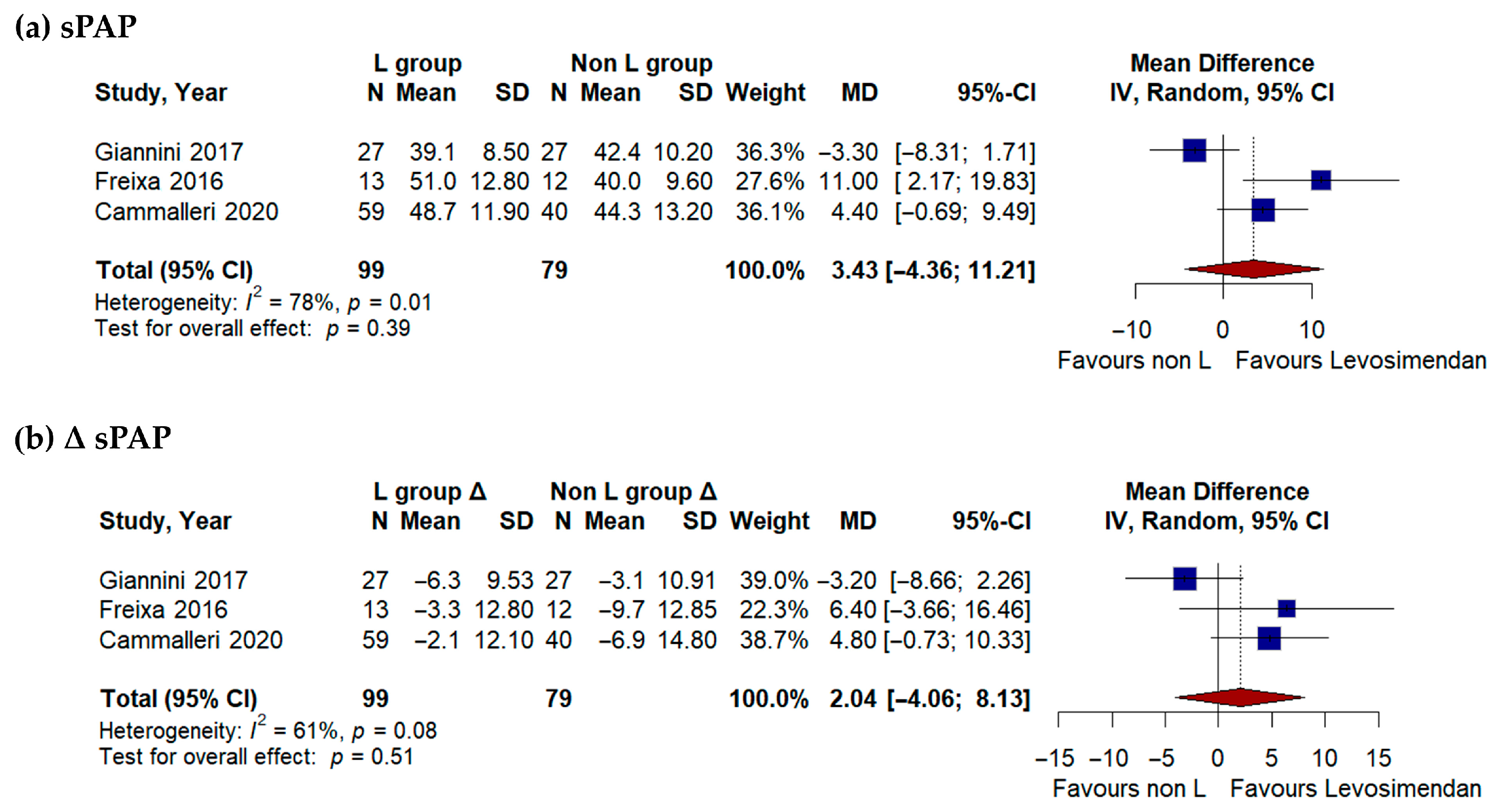Click the Freixa 2016 square in Δ sPAP plot
Image resolution: width=1497 pixels, height=812 pixels.
1287,609
